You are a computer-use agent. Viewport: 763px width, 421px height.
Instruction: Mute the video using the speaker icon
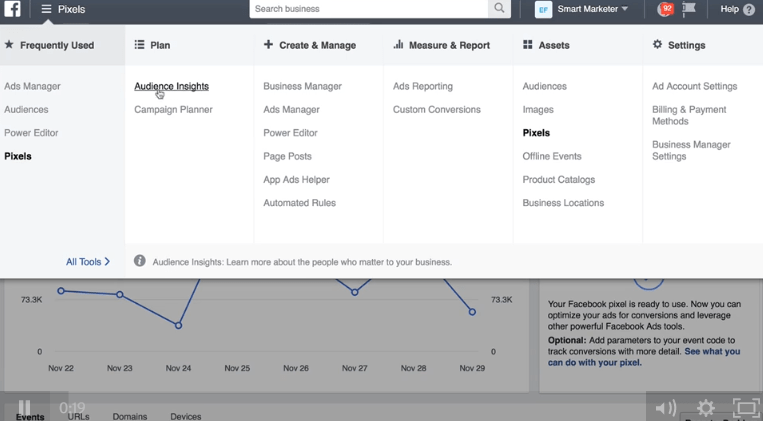[666, 408]
